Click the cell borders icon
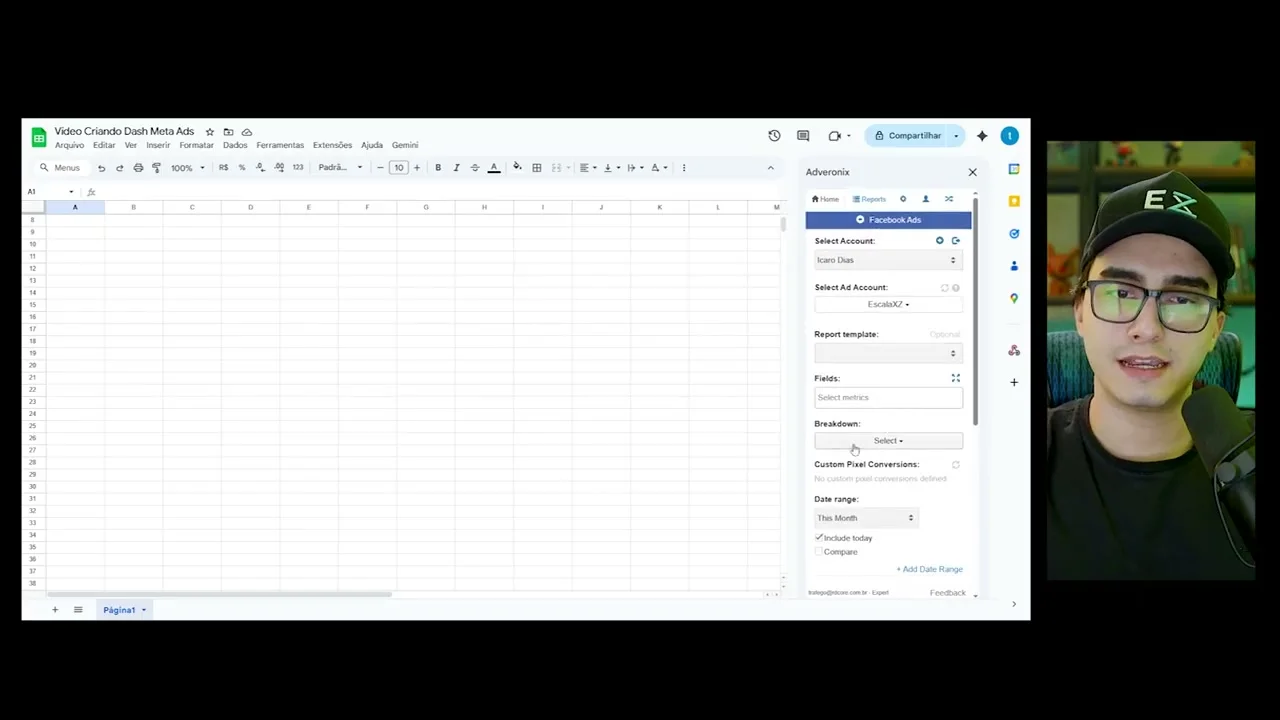 coord(537,168)
